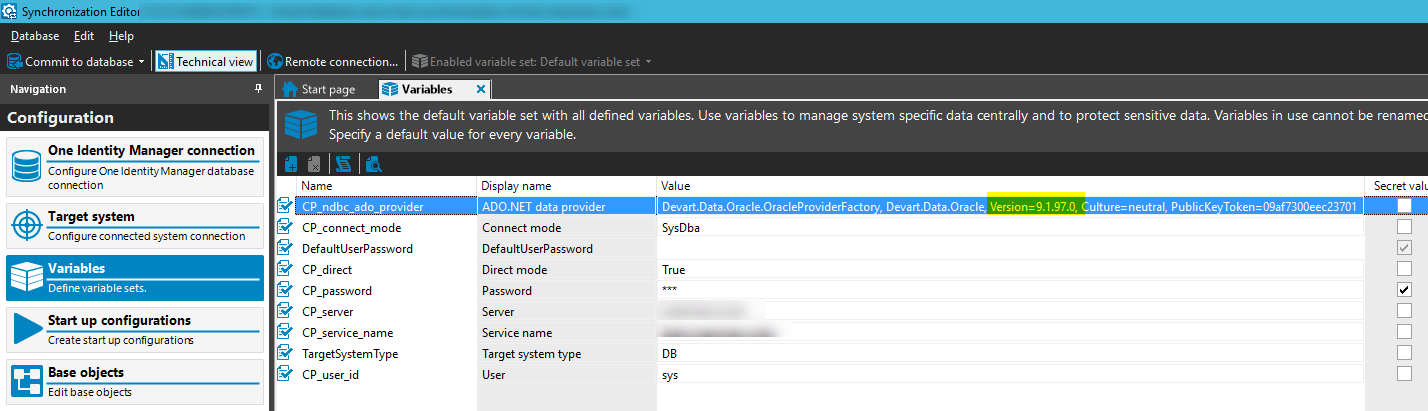The width and height of the screenshot is (1428, 411).
Task: Click the Remote connection toolbar button
Action: point(332,62)
